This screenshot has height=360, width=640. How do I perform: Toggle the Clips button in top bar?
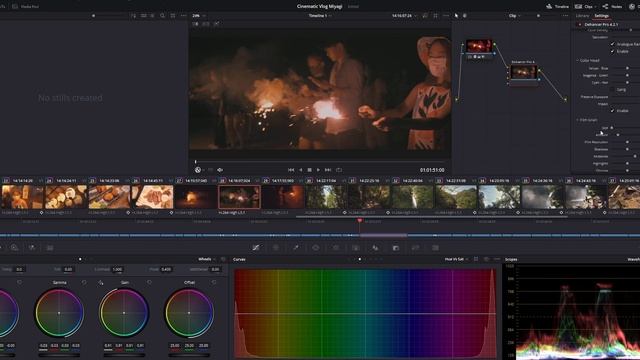(585, 7)
